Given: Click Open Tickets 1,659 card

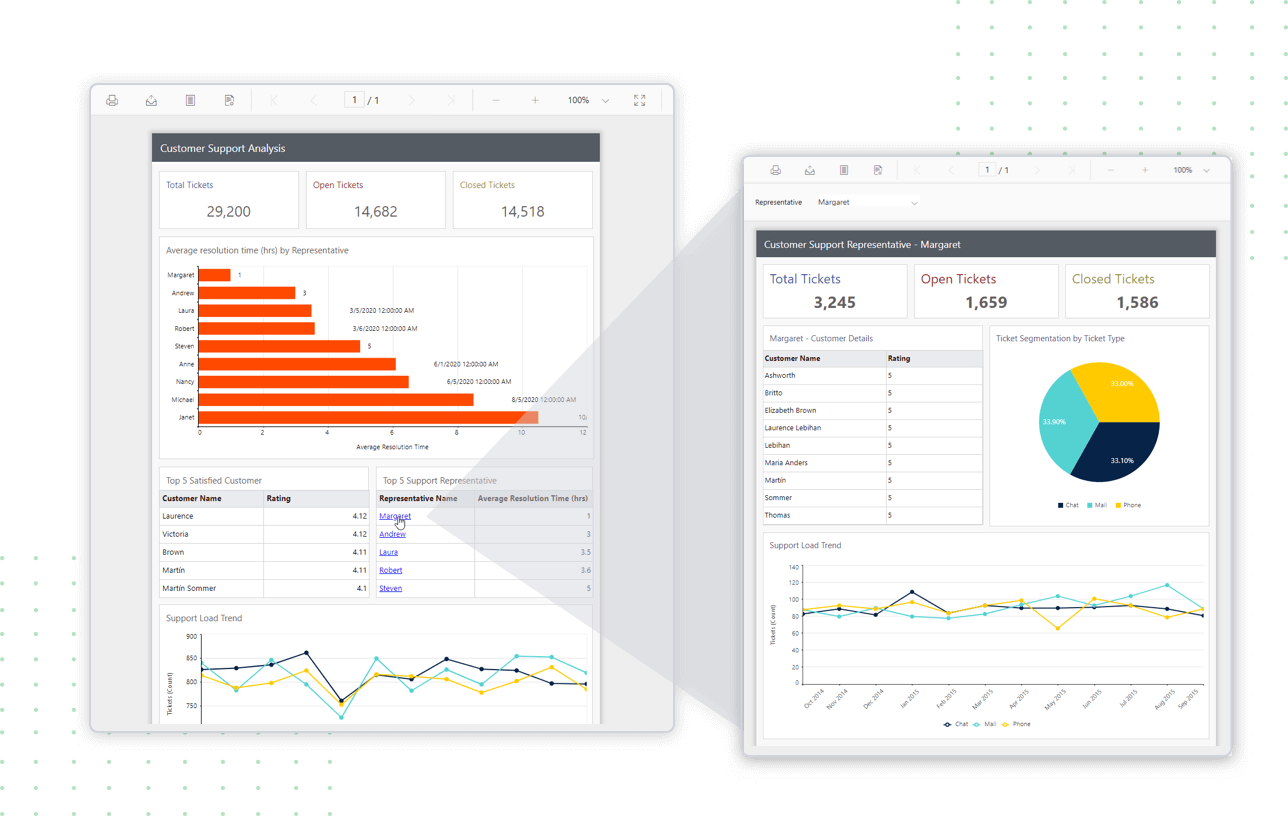Looking at the screenshot, I should tap(986, 291).
